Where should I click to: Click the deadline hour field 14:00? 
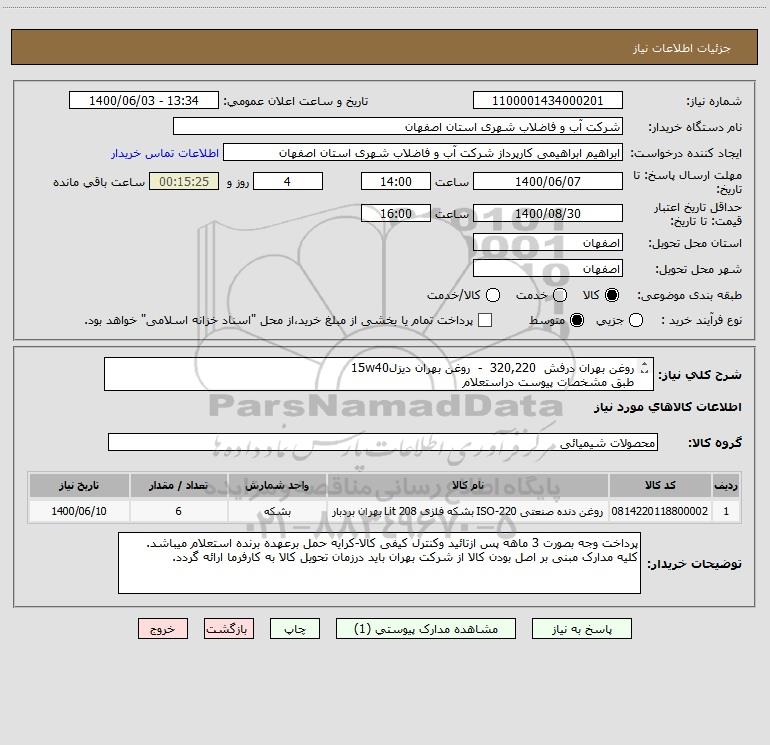[396, 181]
